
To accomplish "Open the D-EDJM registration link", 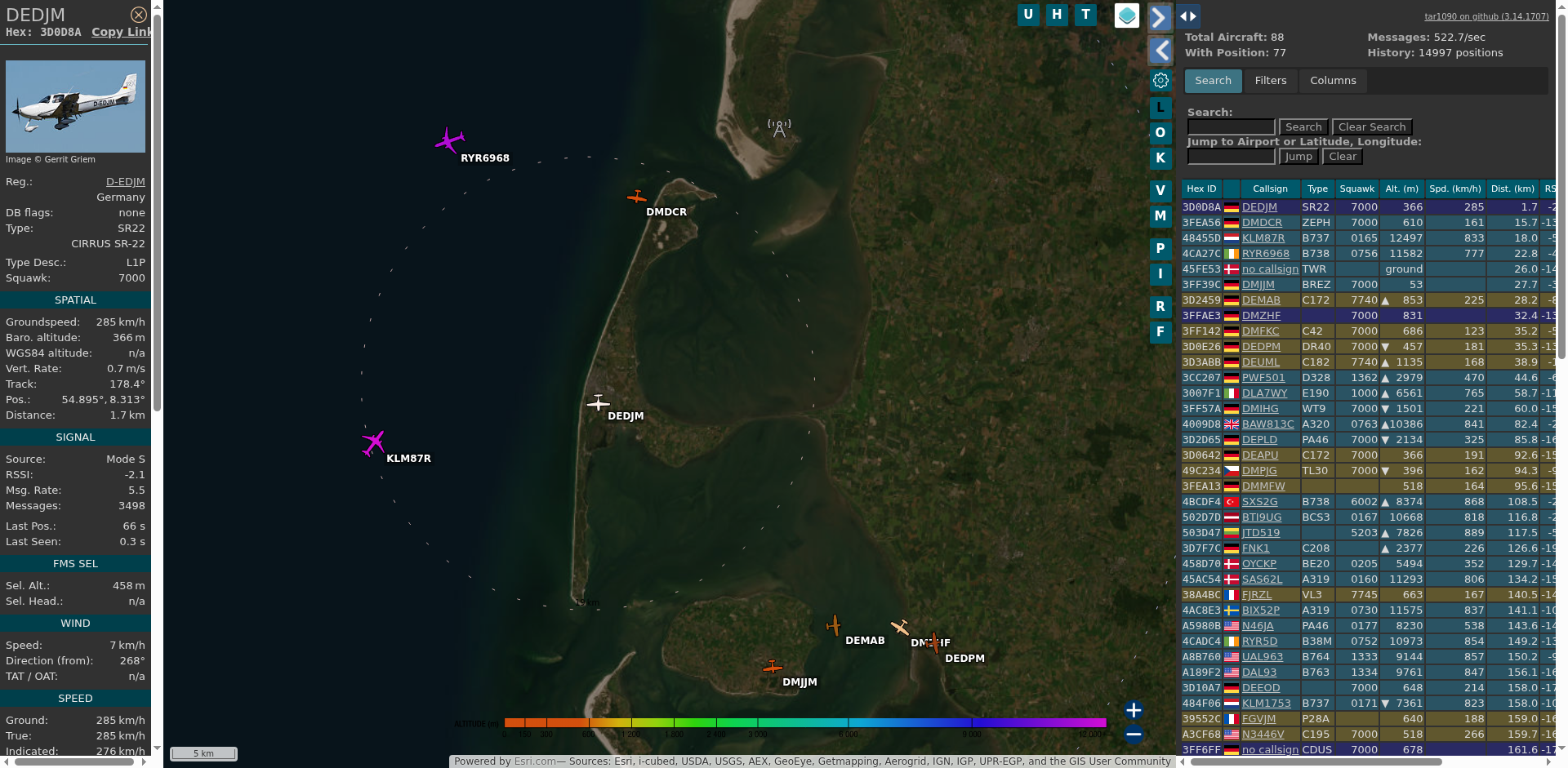I will tap(126, 182).
